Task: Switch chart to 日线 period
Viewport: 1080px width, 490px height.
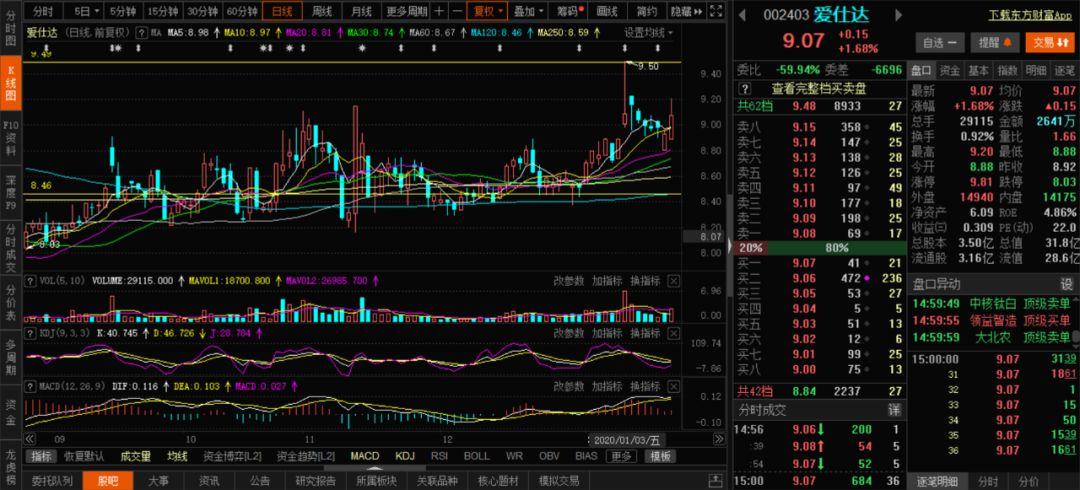Action: tap(282, 11)
